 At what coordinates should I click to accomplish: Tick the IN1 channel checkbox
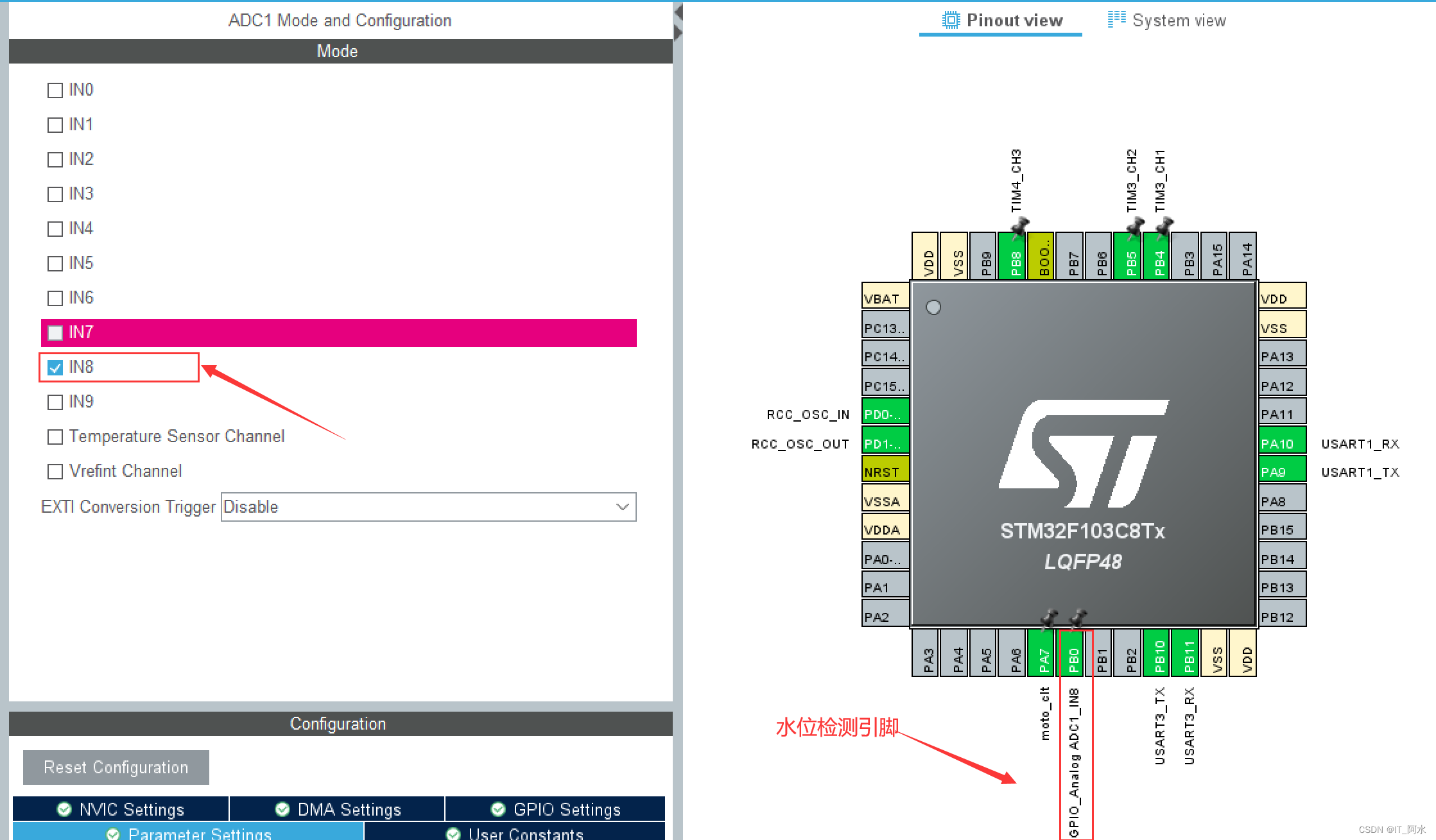[x=55, y=124]
